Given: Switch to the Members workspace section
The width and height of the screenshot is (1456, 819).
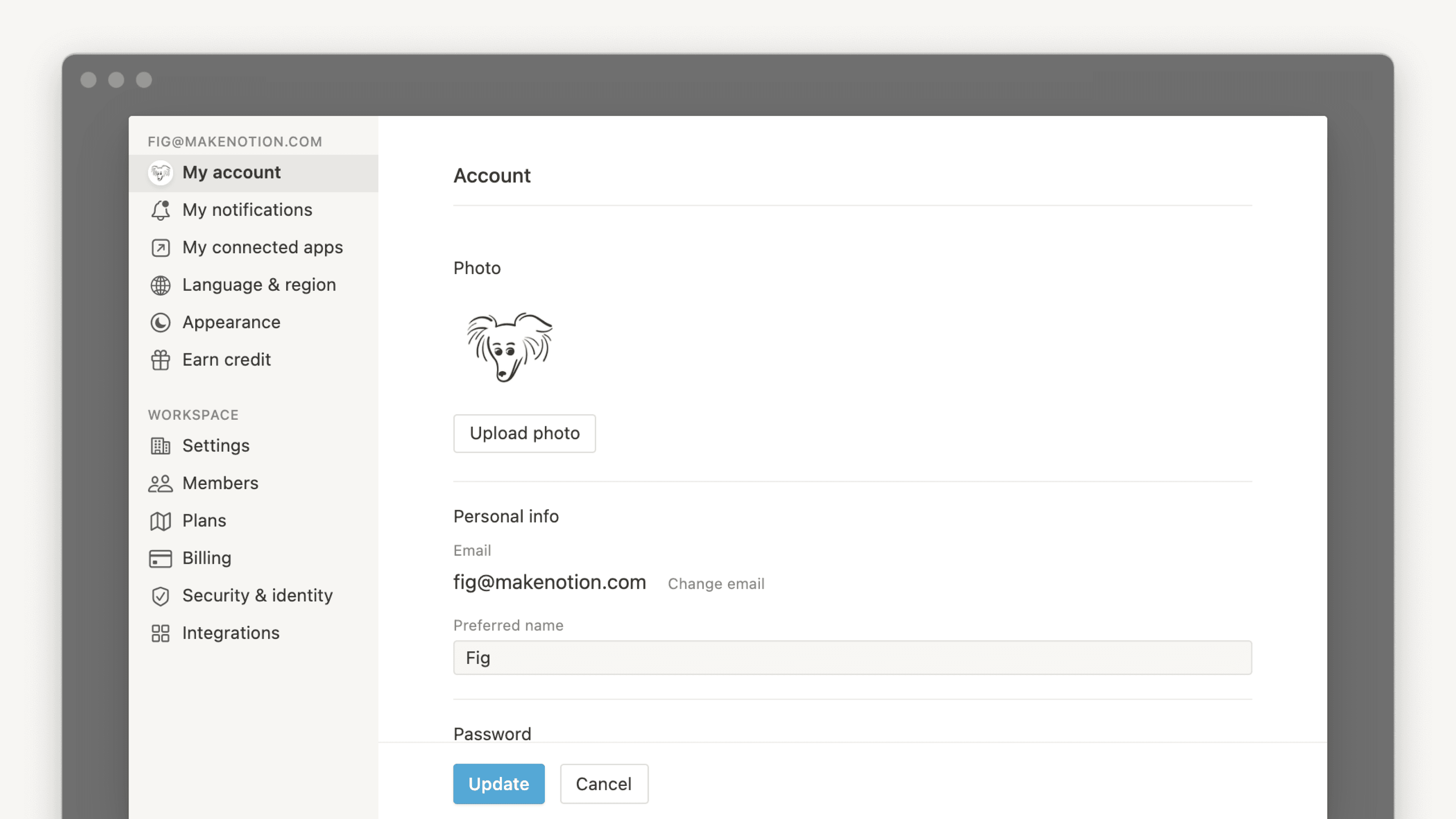Looking at the screenshot, I should click(220, 483).
